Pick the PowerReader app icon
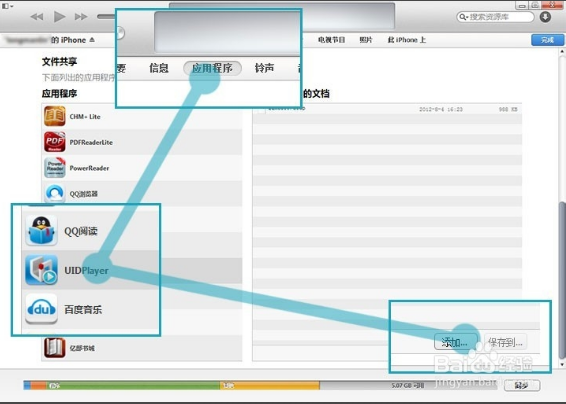566x404 pixels. (55, 168)
